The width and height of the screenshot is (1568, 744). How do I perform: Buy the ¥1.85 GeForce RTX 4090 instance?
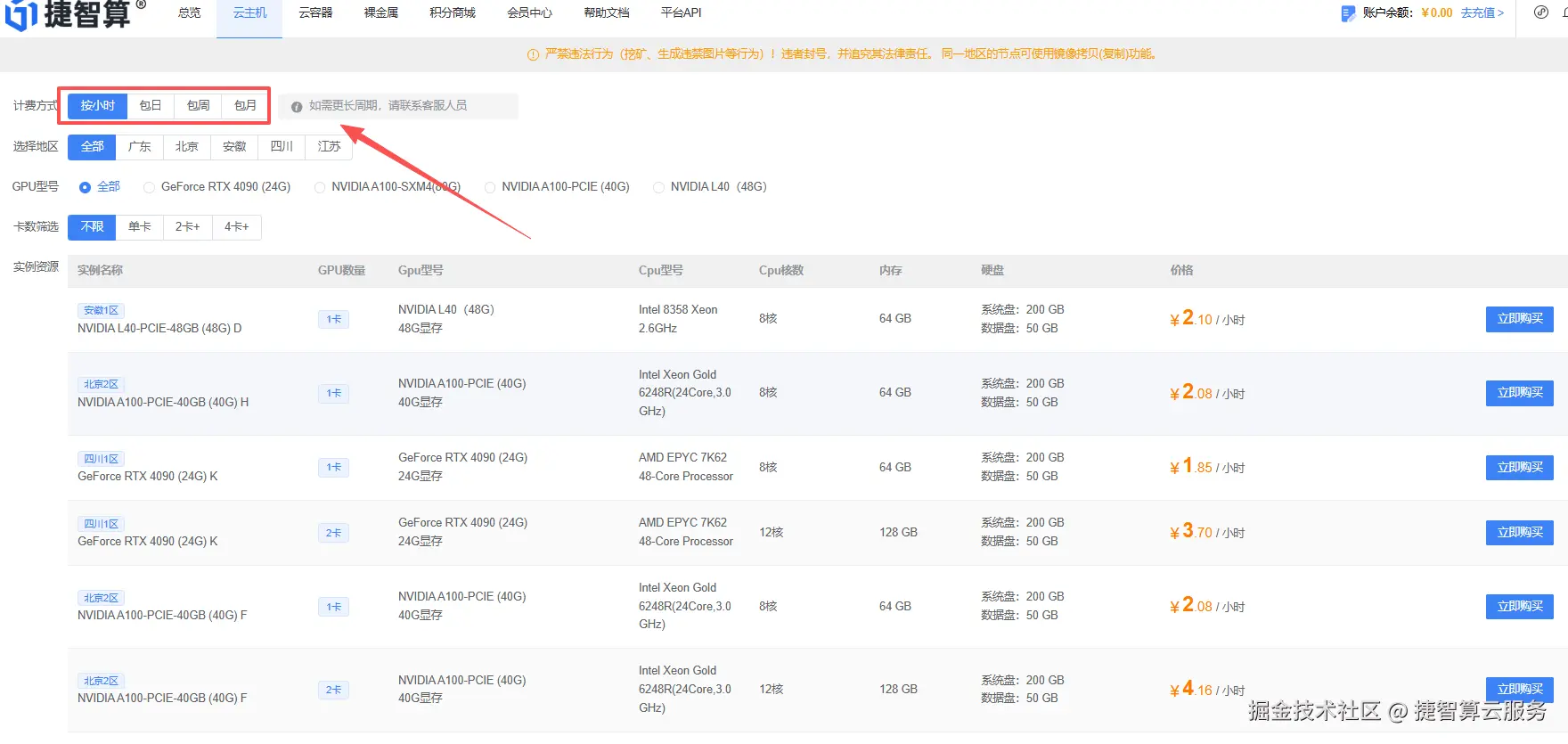click(1519, 468)
